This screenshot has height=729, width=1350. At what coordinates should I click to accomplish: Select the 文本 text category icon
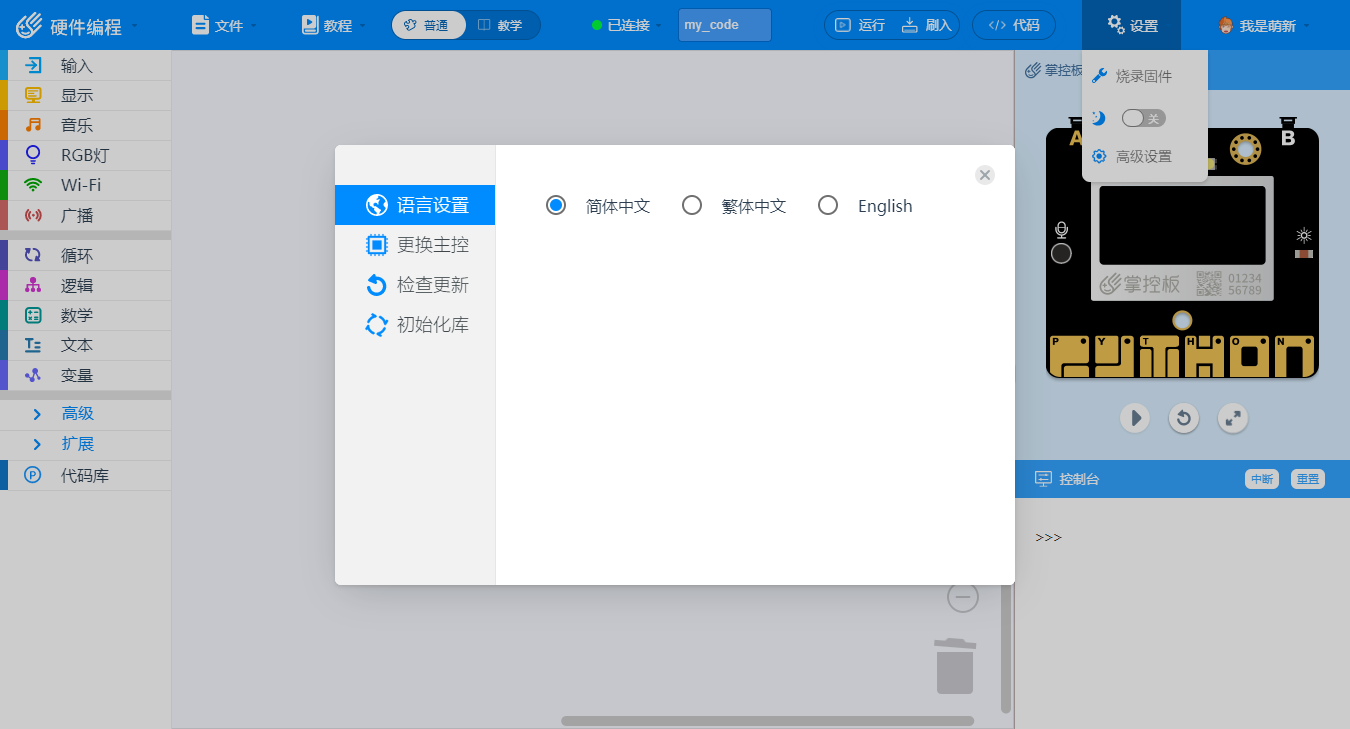pos(33,345)
